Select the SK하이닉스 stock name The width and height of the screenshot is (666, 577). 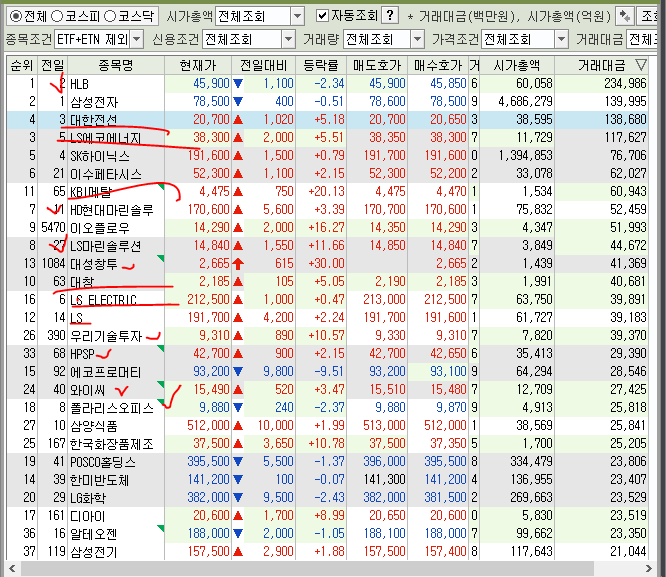(100, 156)
